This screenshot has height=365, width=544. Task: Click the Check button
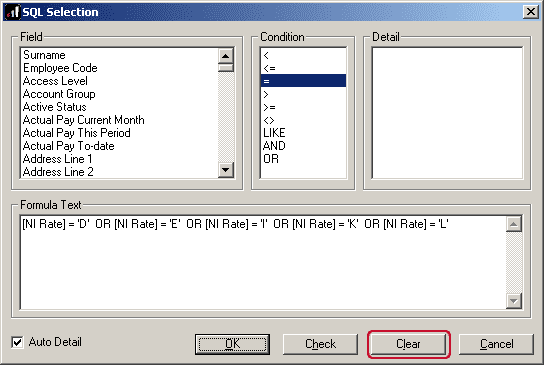point(320,344)
